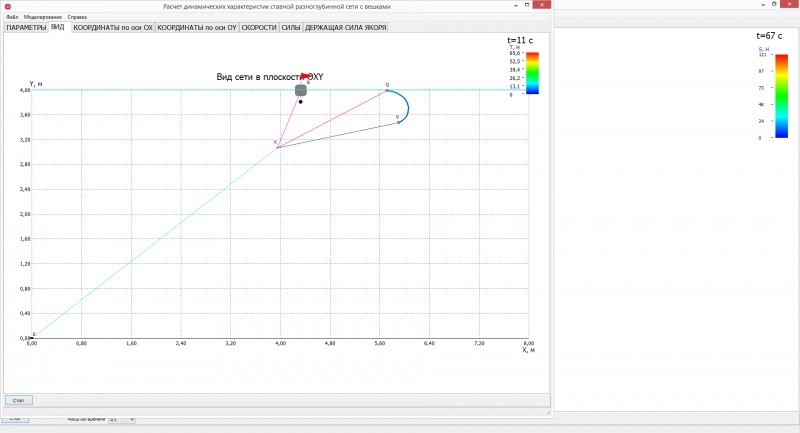Click the T, H tension color scale bar
The image size is (800, 433).
coord(532,73)
